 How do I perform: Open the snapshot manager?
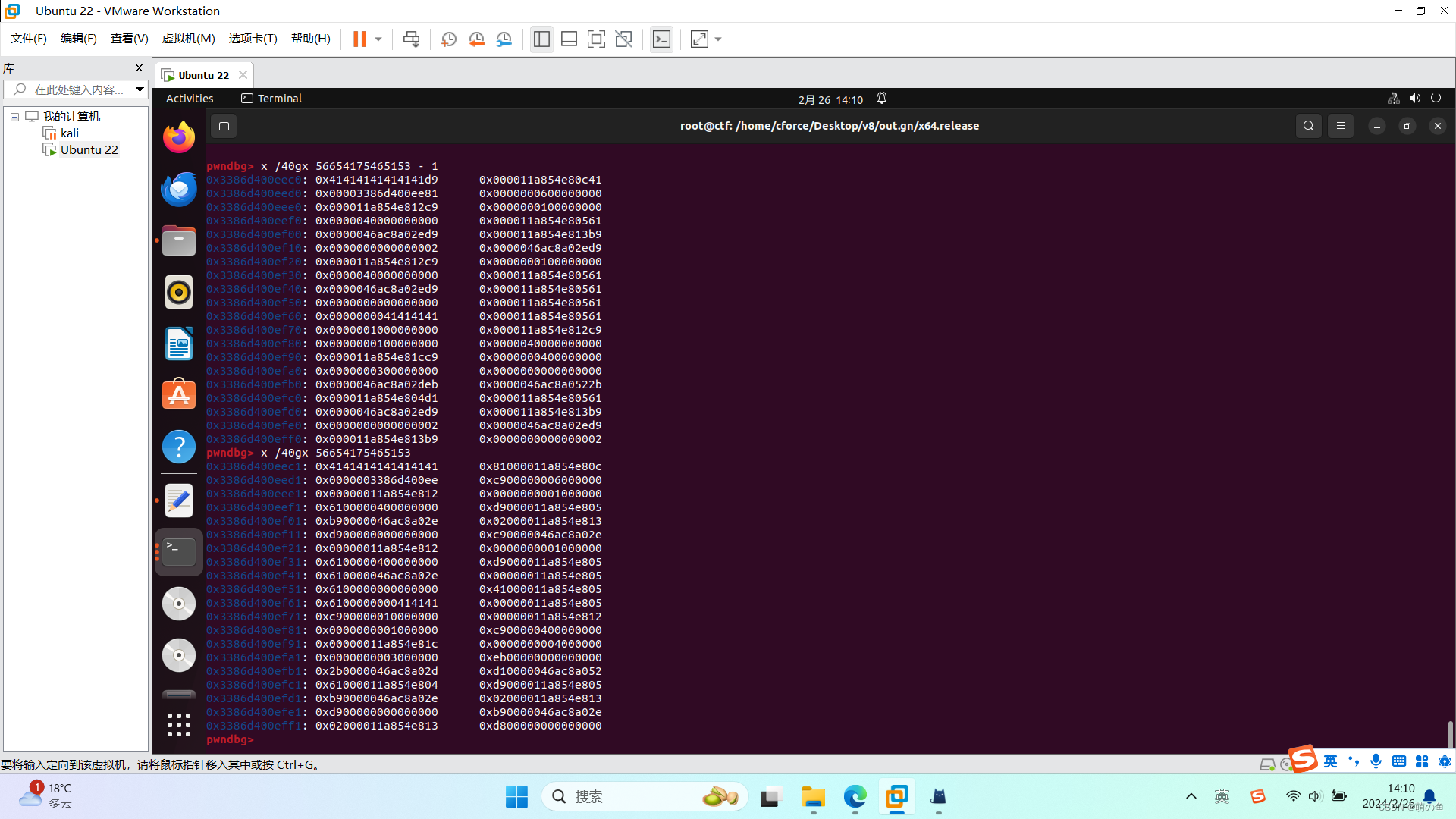tap(504, 39)
